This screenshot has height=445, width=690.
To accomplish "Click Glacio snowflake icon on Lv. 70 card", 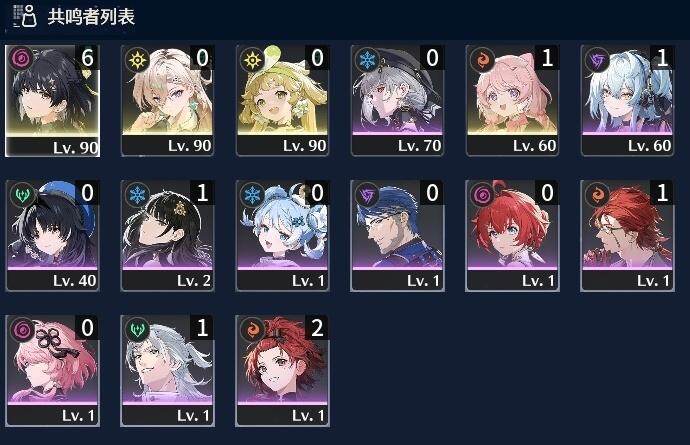I will 367,59.
